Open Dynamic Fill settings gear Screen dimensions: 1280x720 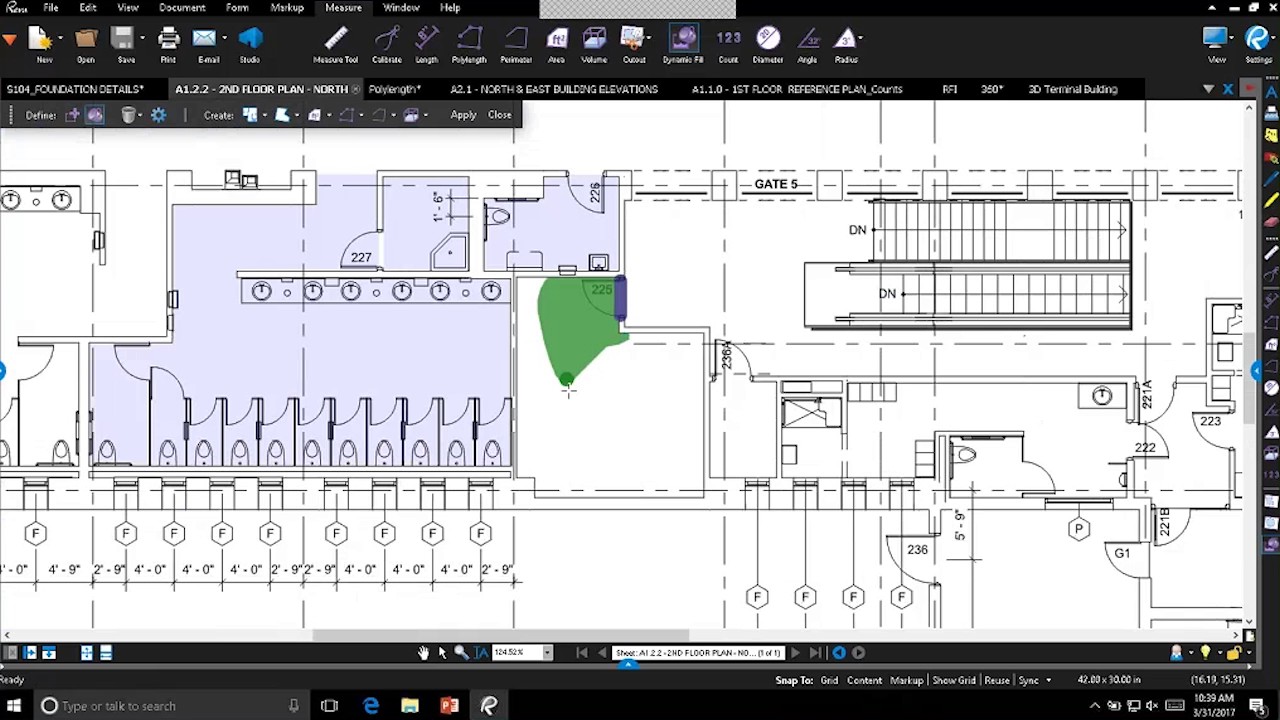click(x=158, y=115)
